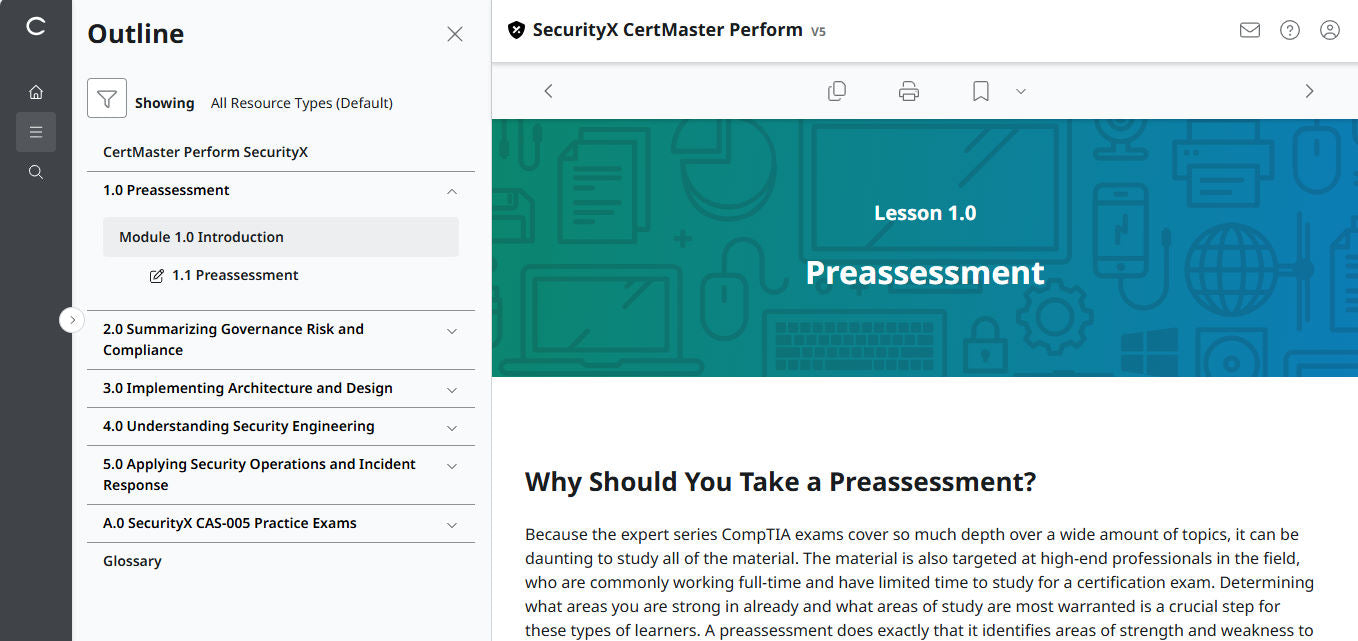Select Module 1.0 Introduction
This screenshot has height=641, width=1358.
click(x=203, y=237)
